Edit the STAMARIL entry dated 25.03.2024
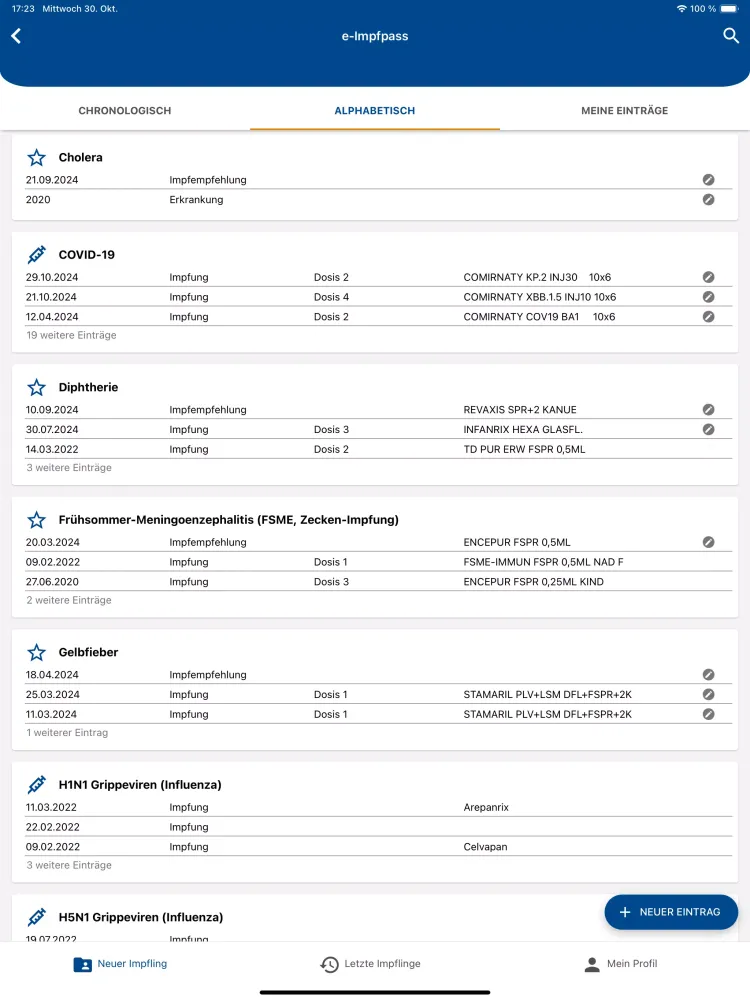Image resolution: width=750 pixels, height=1000 pixels. [x=709, y=694]
